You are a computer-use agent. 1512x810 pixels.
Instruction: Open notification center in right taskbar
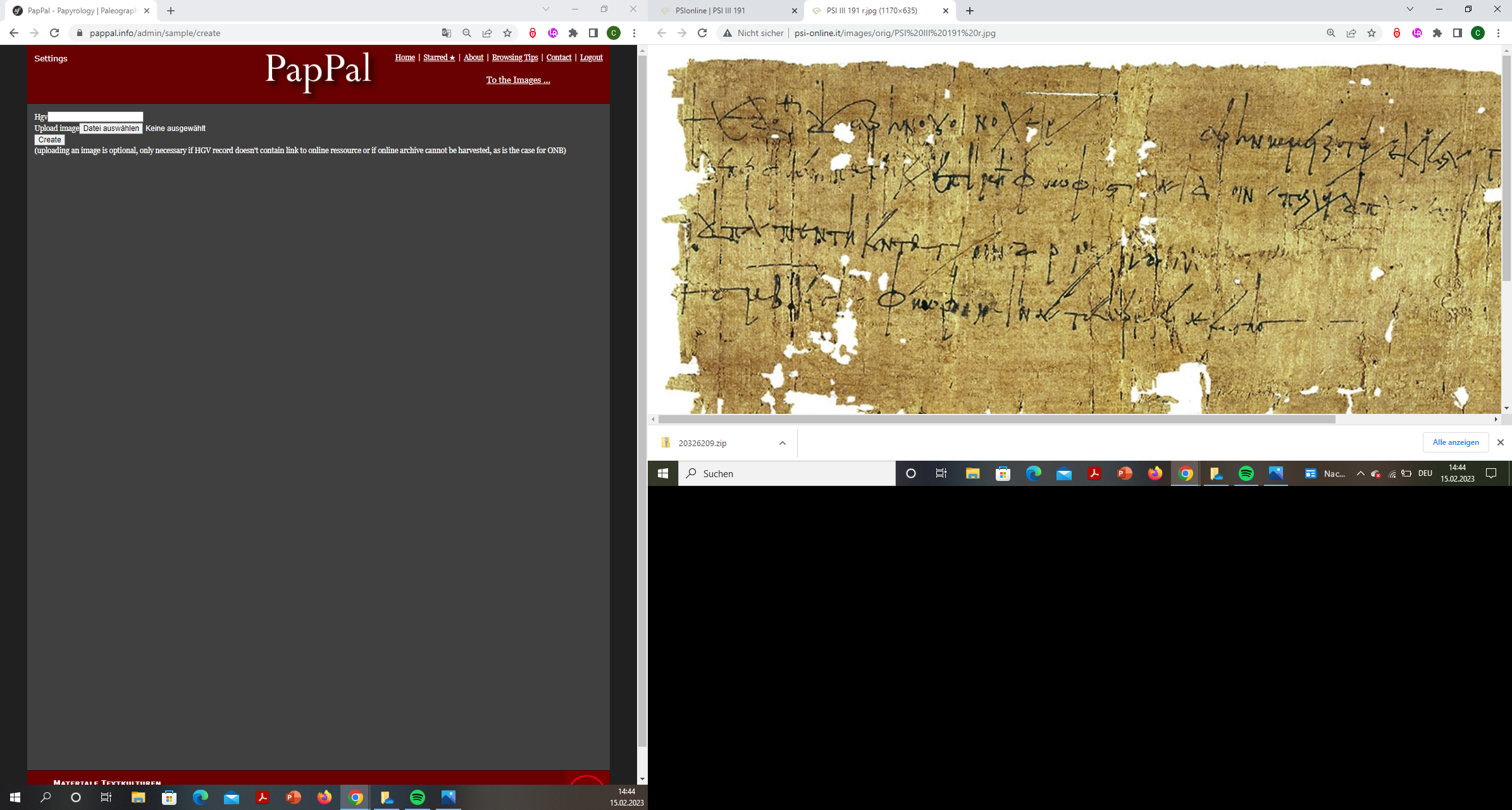coord(1491,473)
